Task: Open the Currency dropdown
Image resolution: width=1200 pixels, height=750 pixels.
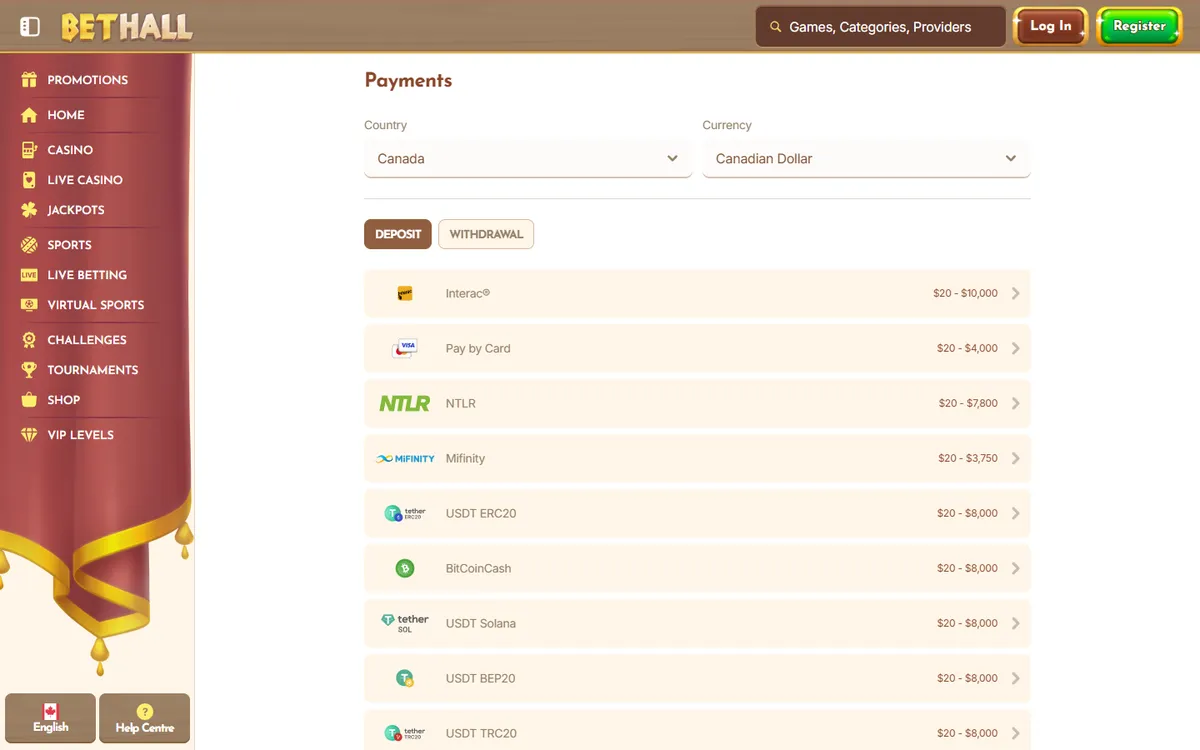Action: [x=866, y=159]
